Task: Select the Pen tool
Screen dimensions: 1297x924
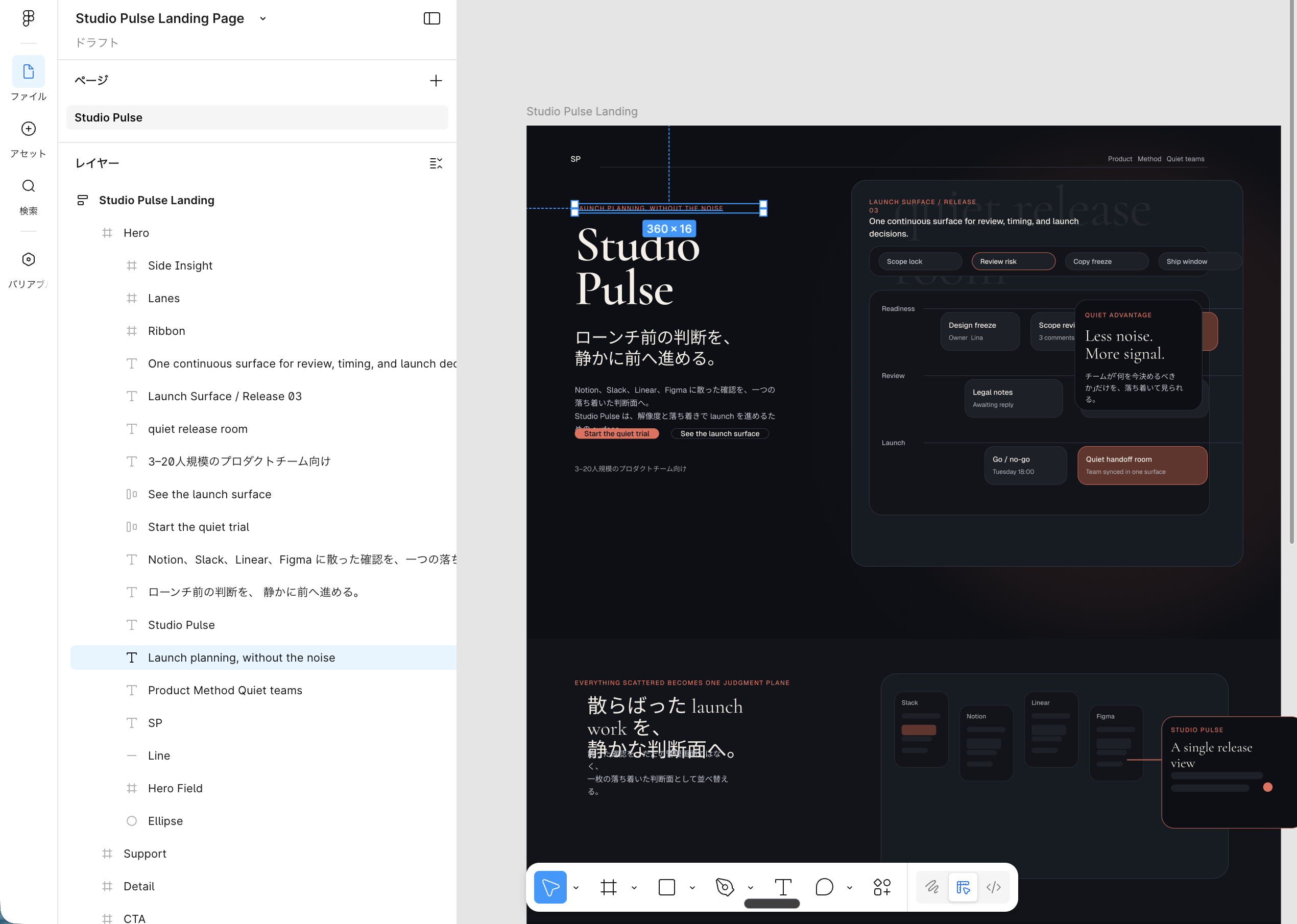Action: tap(725, 887)
